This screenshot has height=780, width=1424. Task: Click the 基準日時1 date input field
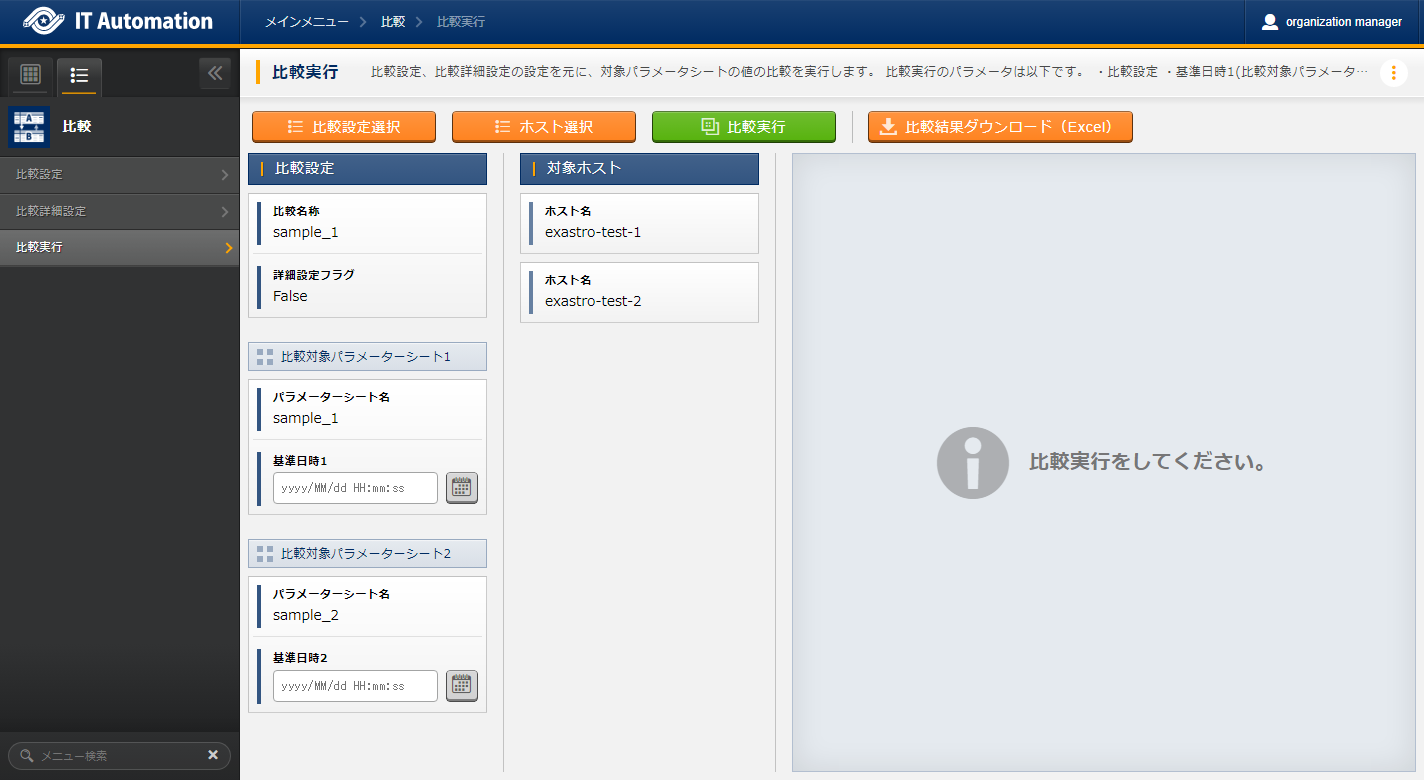[355, 488]
